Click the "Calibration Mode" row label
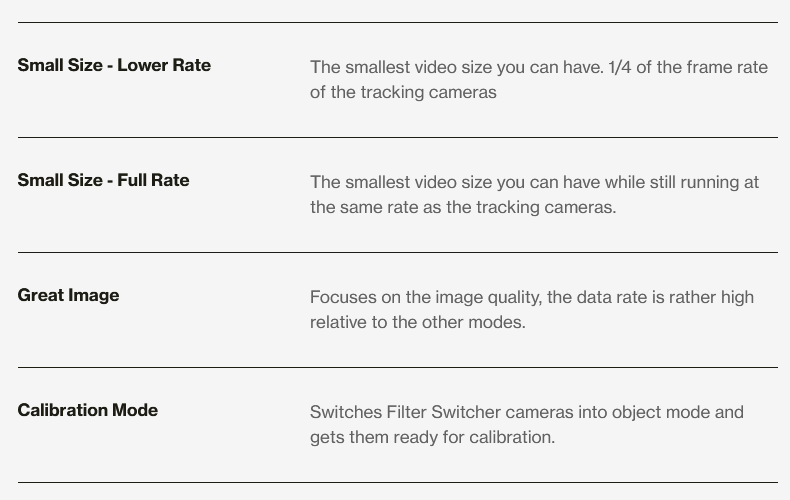Image resolution: width=790 pixels, height=500 pixels. [x=88, y=411]
